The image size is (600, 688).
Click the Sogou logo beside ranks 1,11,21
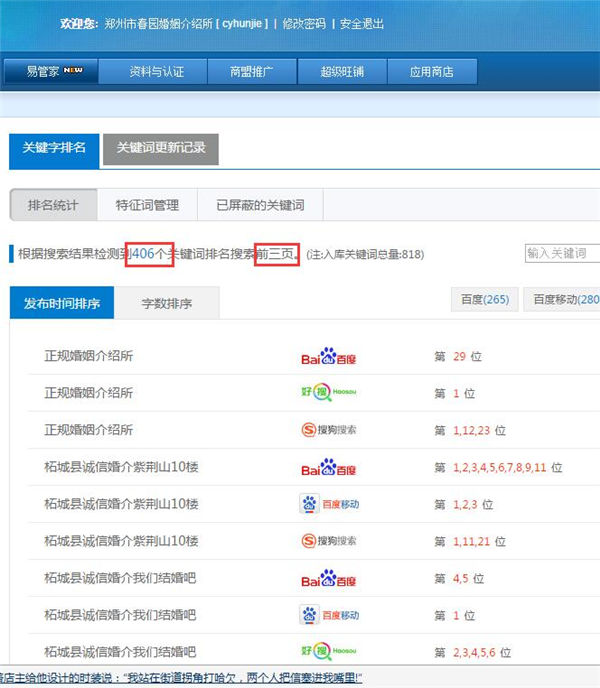[328, 541]
